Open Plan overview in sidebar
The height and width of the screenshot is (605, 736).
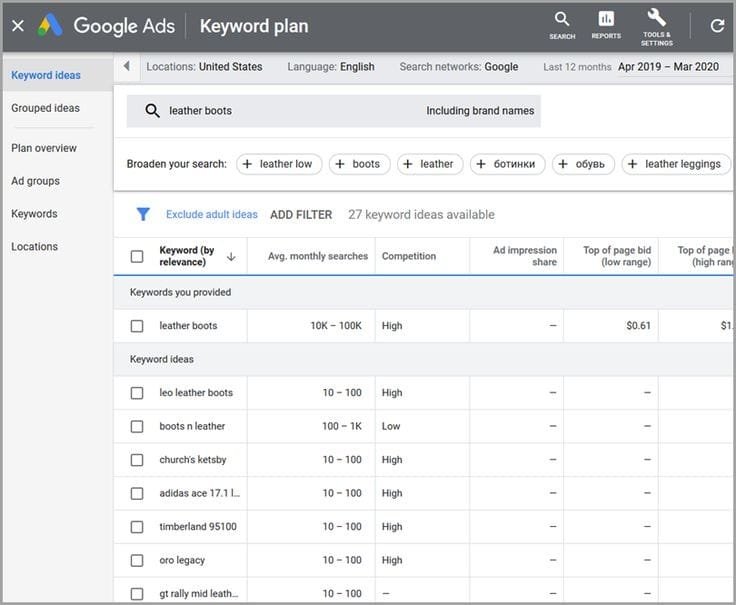pos(44,148)
